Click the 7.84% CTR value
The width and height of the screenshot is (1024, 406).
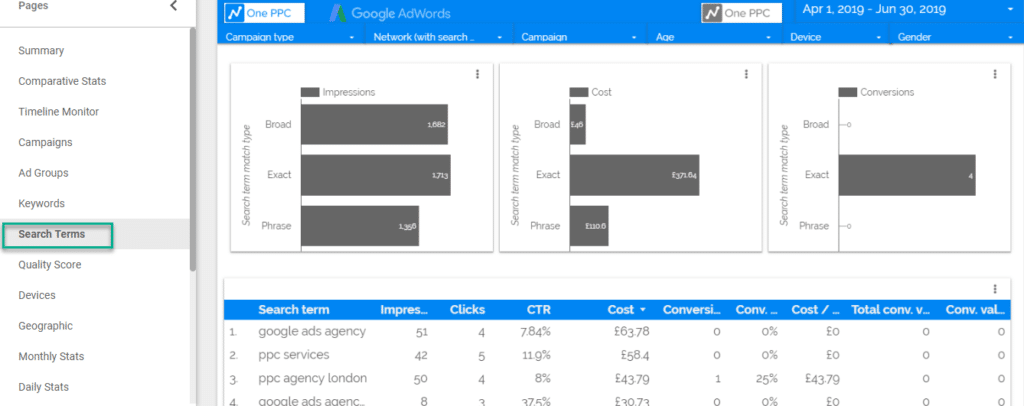[x=536, y=332]
